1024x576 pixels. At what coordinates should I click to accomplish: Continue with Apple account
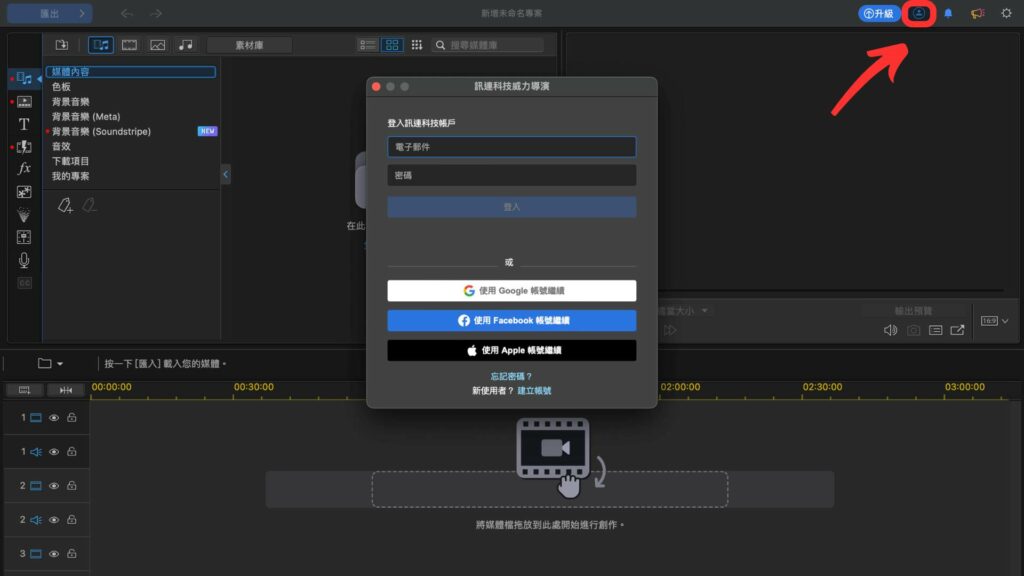pos(511,351)
